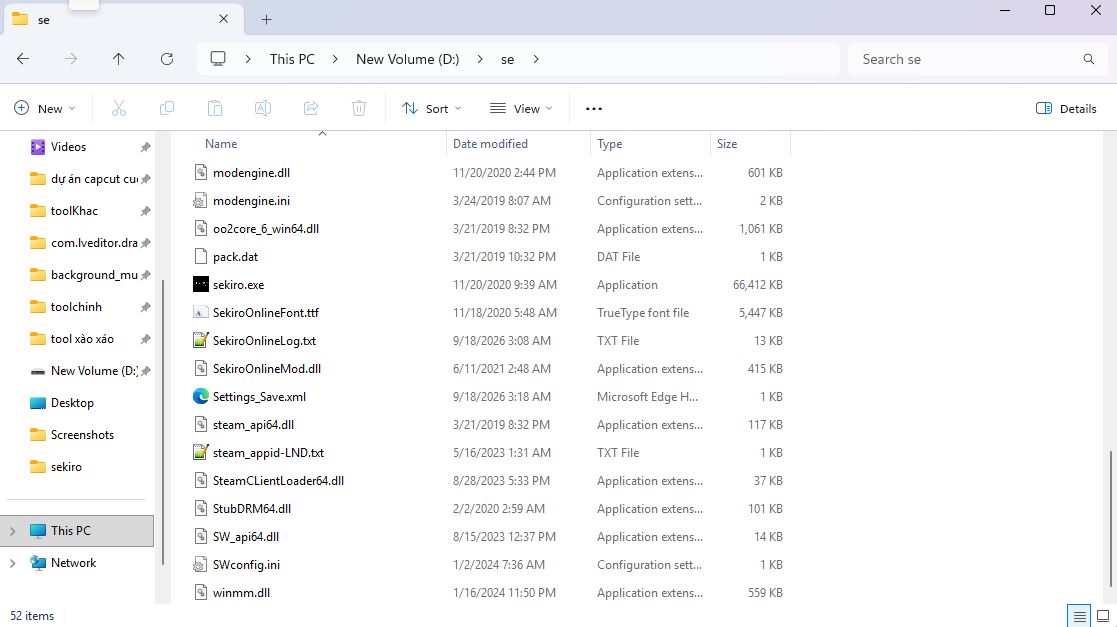Click the Rename icon in toolbar
Image resolution: width=1117 pixels, height=627 pixels.
(x=263, y=108)
